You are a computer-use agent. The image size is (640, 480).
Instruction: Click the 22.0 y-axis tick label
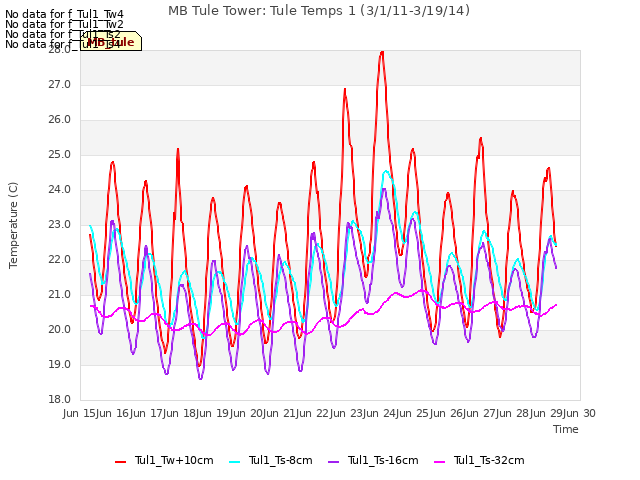(x=60, y=260)
